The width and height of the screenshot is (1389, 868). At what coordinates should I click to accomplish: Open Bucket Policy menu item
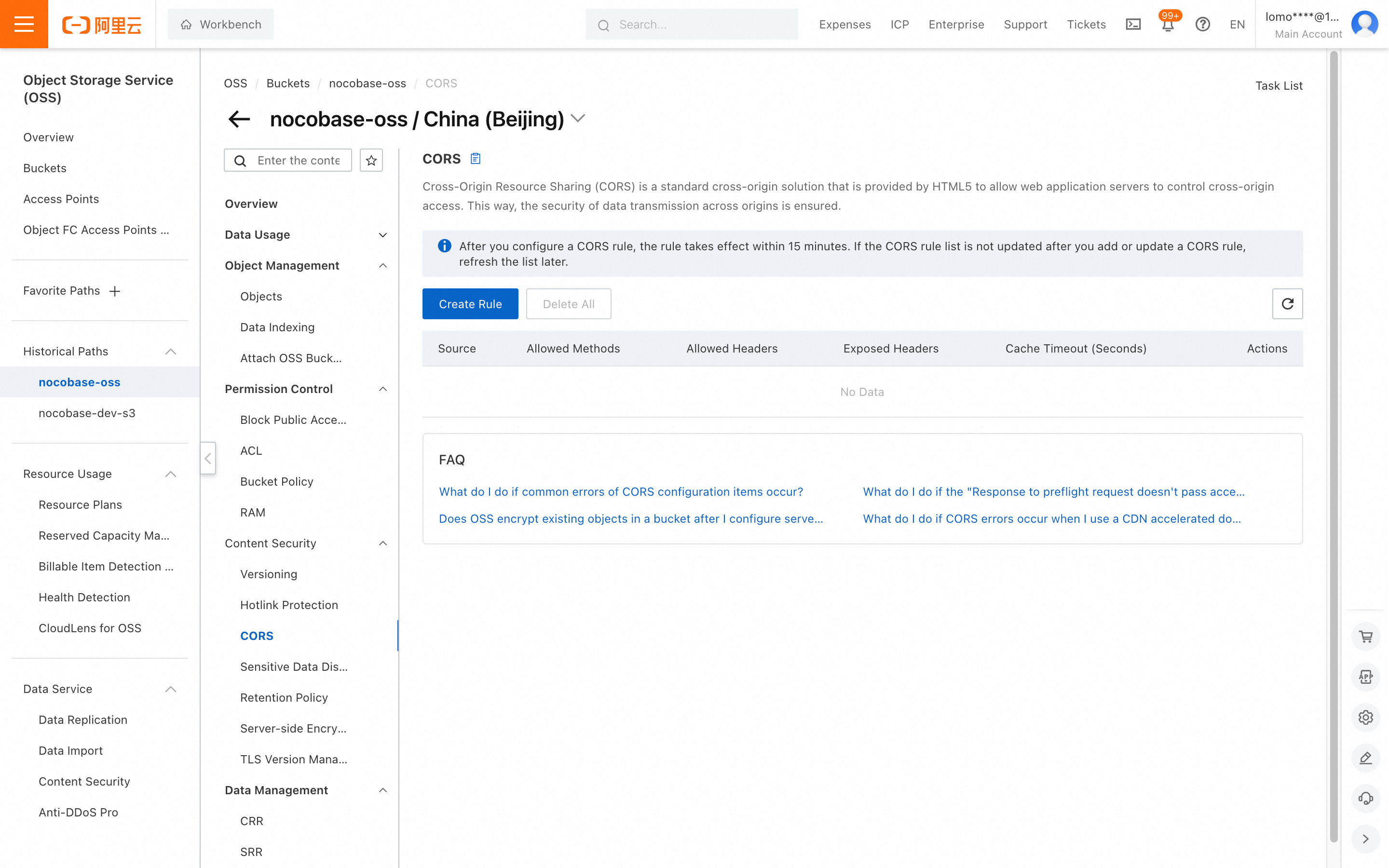click(x=277, y=482)
